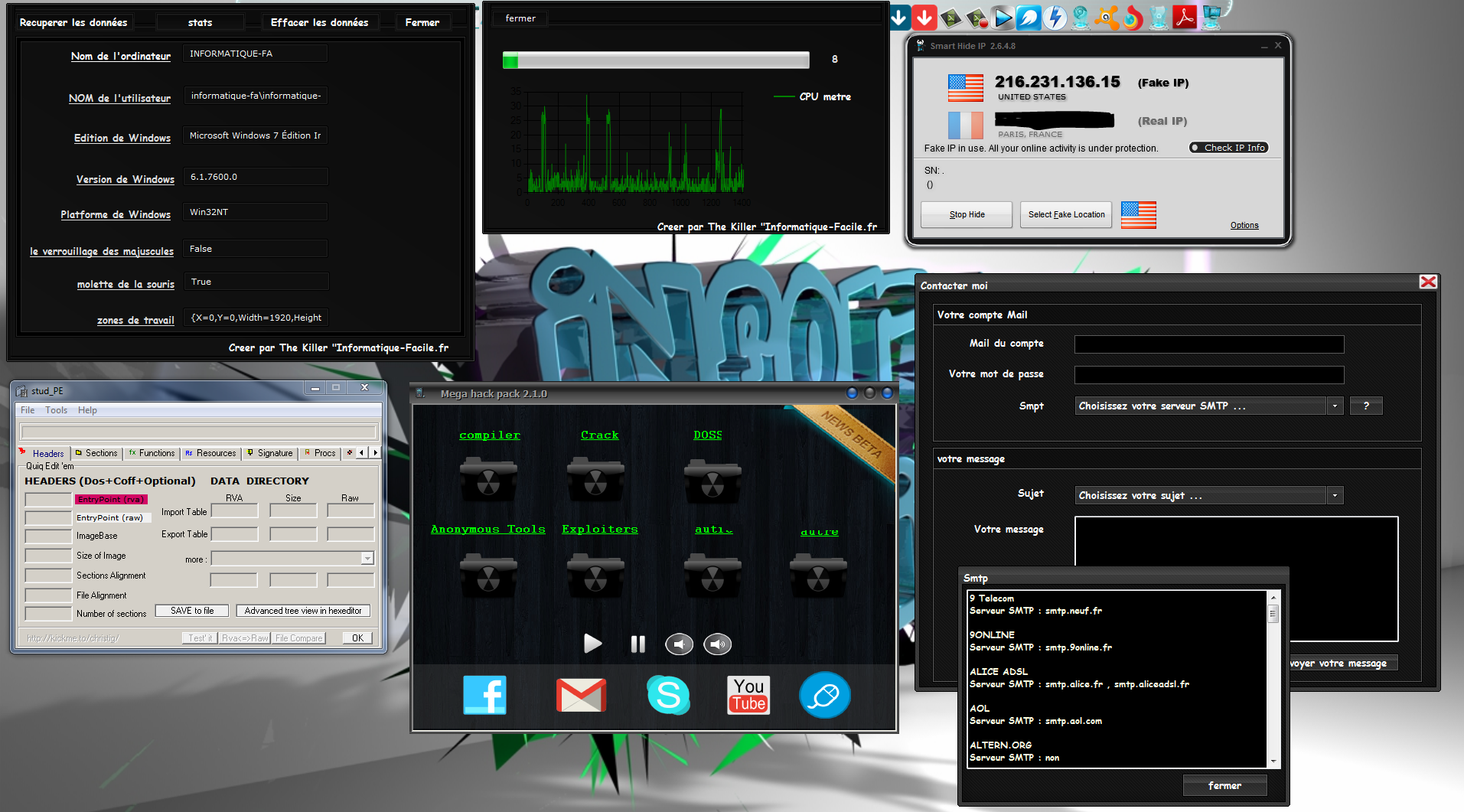Image resolution: width=1464 pixels, height=812 pixels.
Task: Launch the silver media player dock icon
Action: coord(1003,17)
